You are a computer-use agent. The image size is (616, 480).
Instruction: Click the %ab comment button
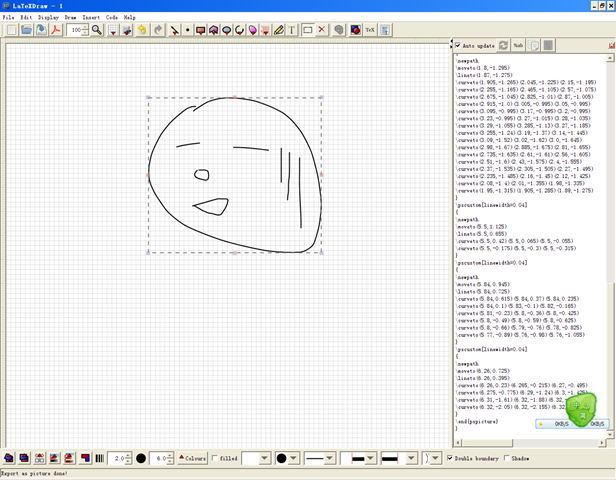(x=518, y=46)
